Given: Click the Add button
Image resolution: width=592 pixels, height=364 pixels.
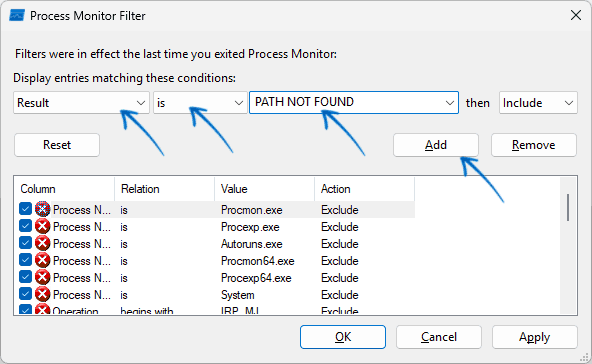Looking at the screenshot, I should (436, 145).
